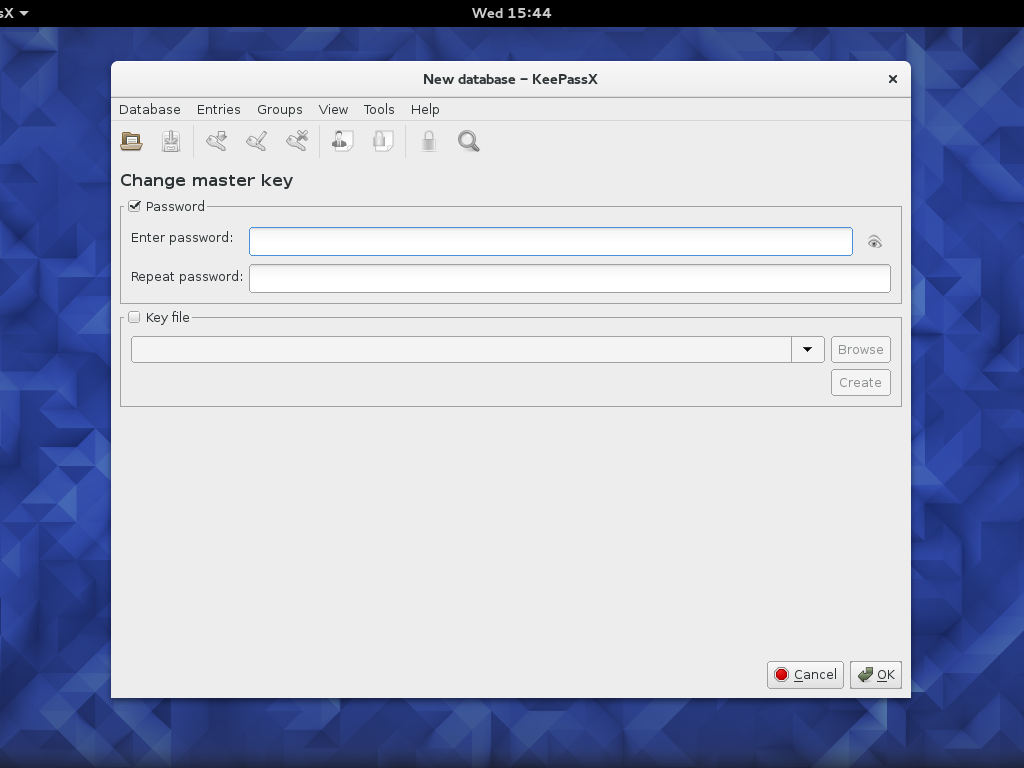
Task: Click the "Enter password:" label
Action: coord(182,238)
